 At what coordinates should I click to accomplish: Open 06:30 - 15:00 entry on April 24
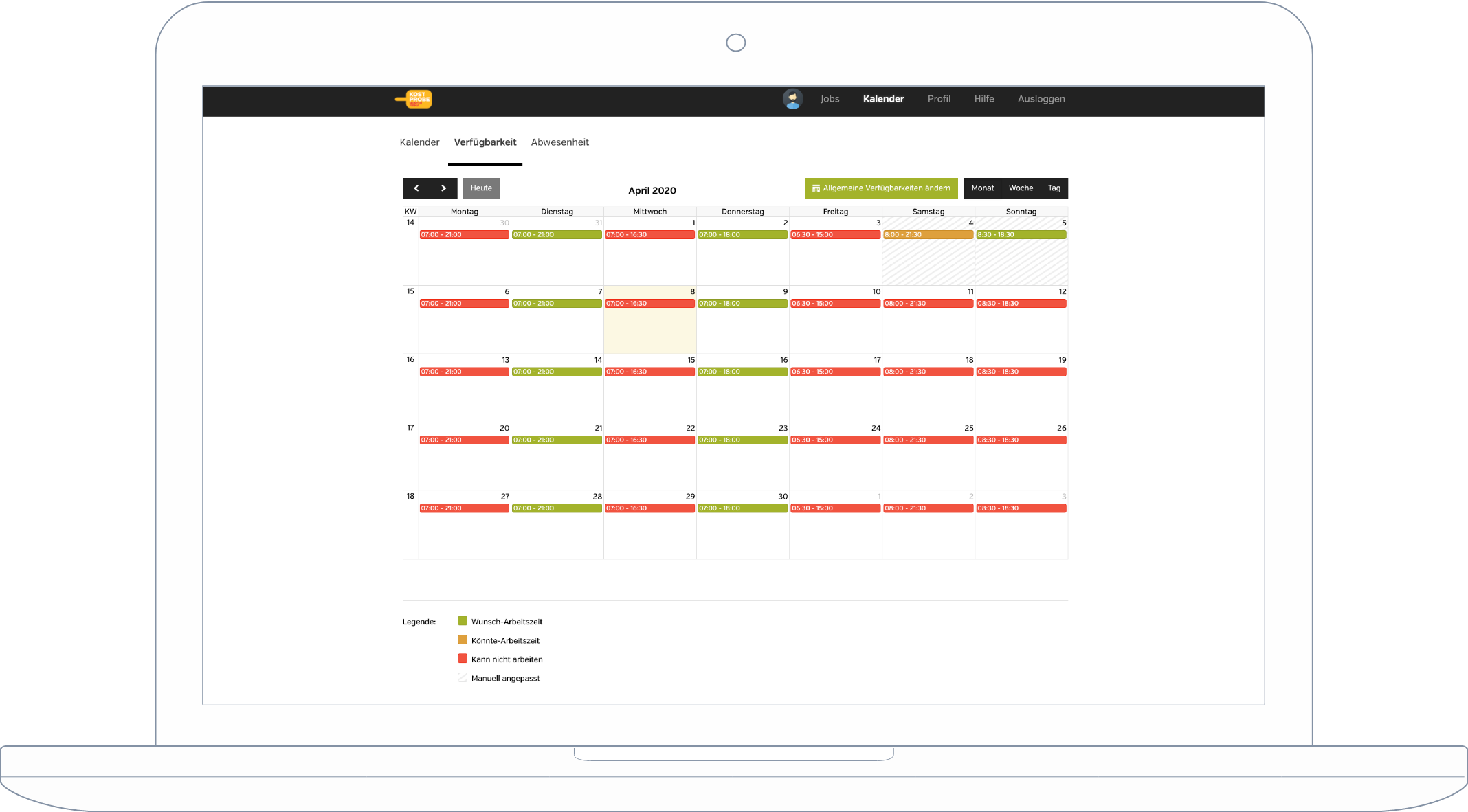click(x=835, y=440)
